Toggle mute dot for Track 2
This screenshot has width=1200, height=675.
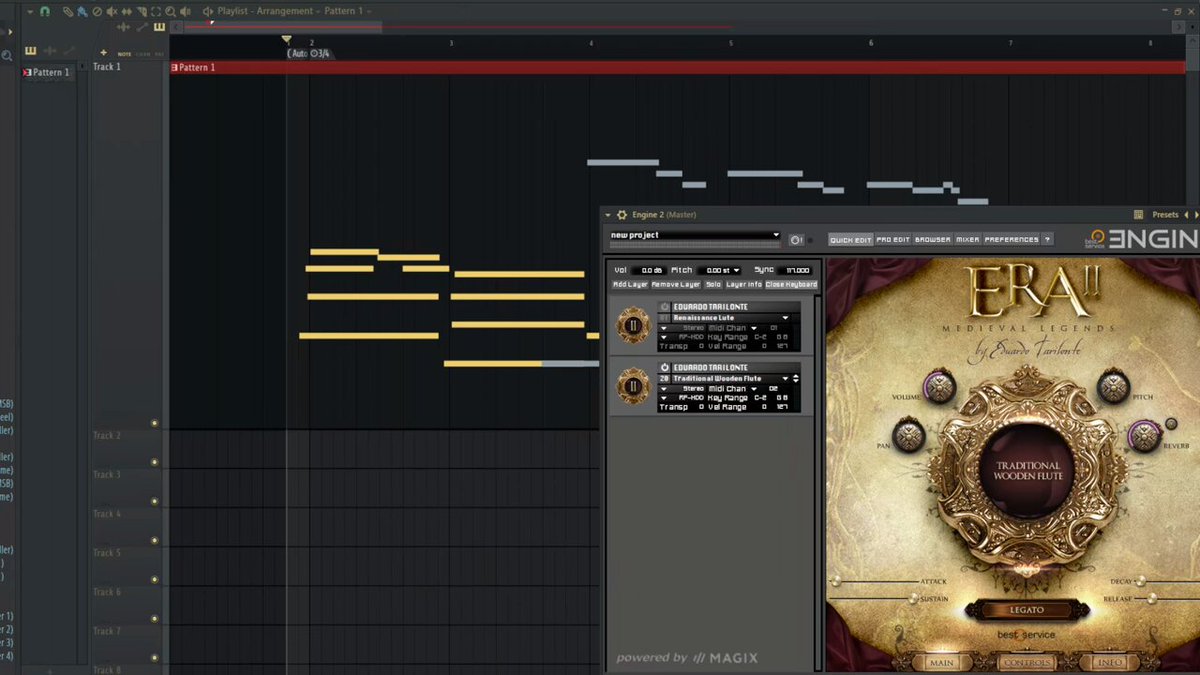coord(154,462)
